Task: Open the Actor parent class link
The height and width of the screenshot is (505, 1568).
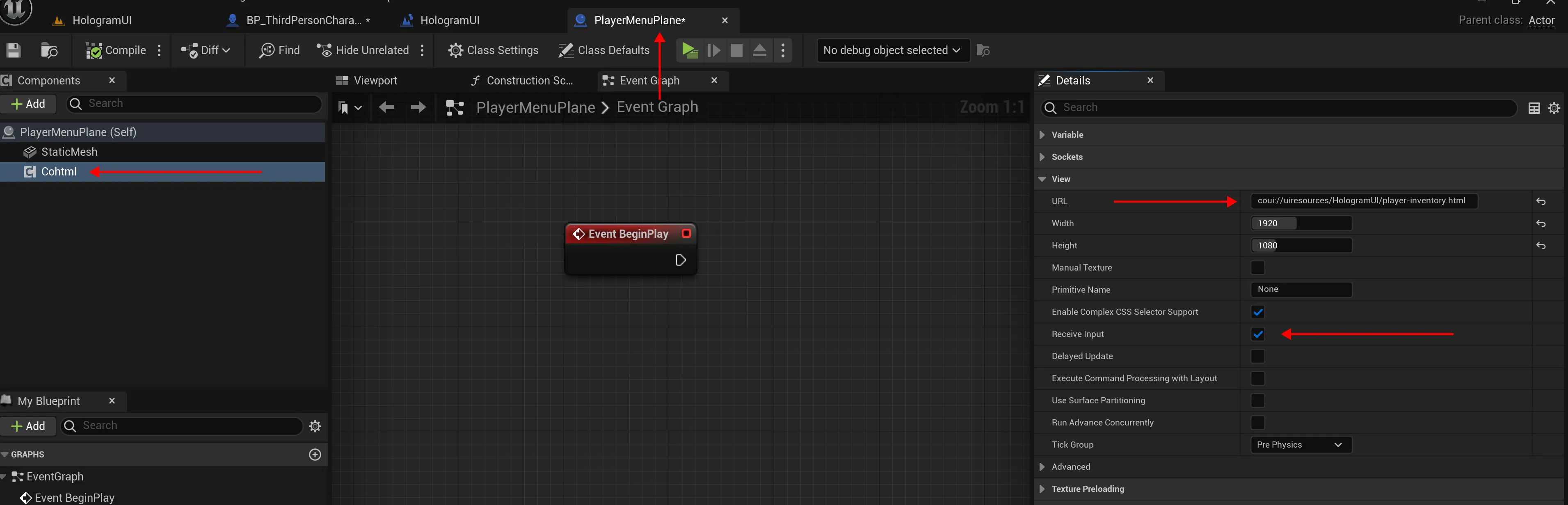Action: tap(1541, 20)
